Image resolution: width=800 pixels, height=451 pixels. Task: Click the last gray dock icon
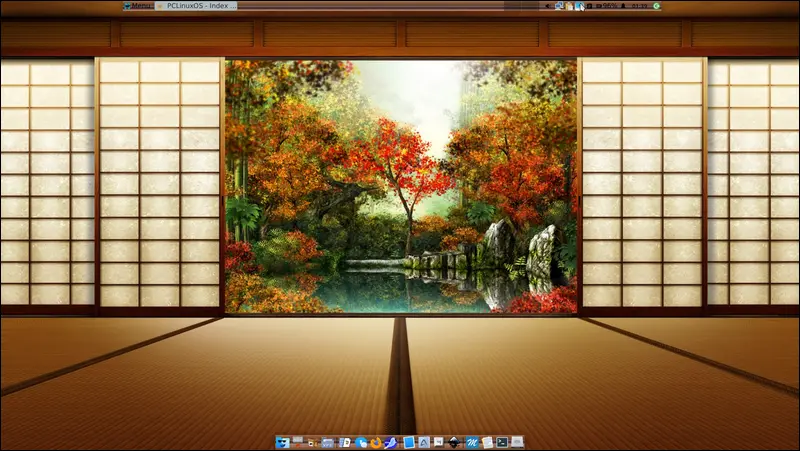click(x=518, y=443)
